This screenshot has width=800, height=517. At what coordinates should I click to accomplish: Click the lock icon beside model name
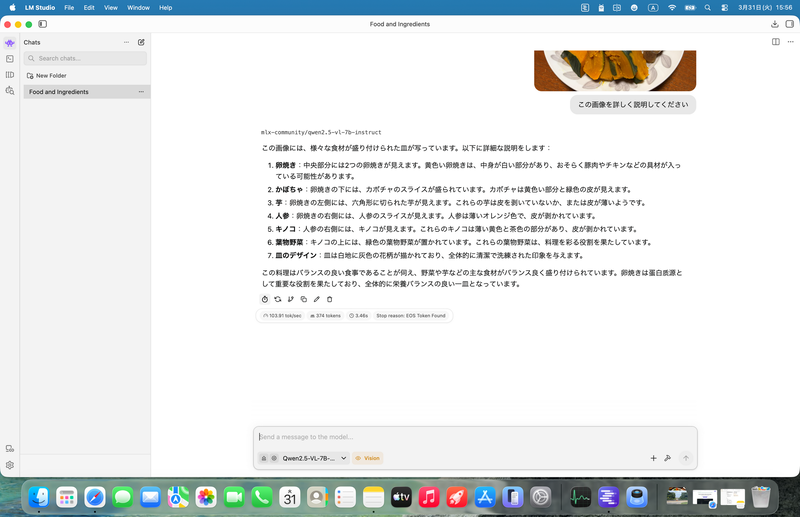264,458
